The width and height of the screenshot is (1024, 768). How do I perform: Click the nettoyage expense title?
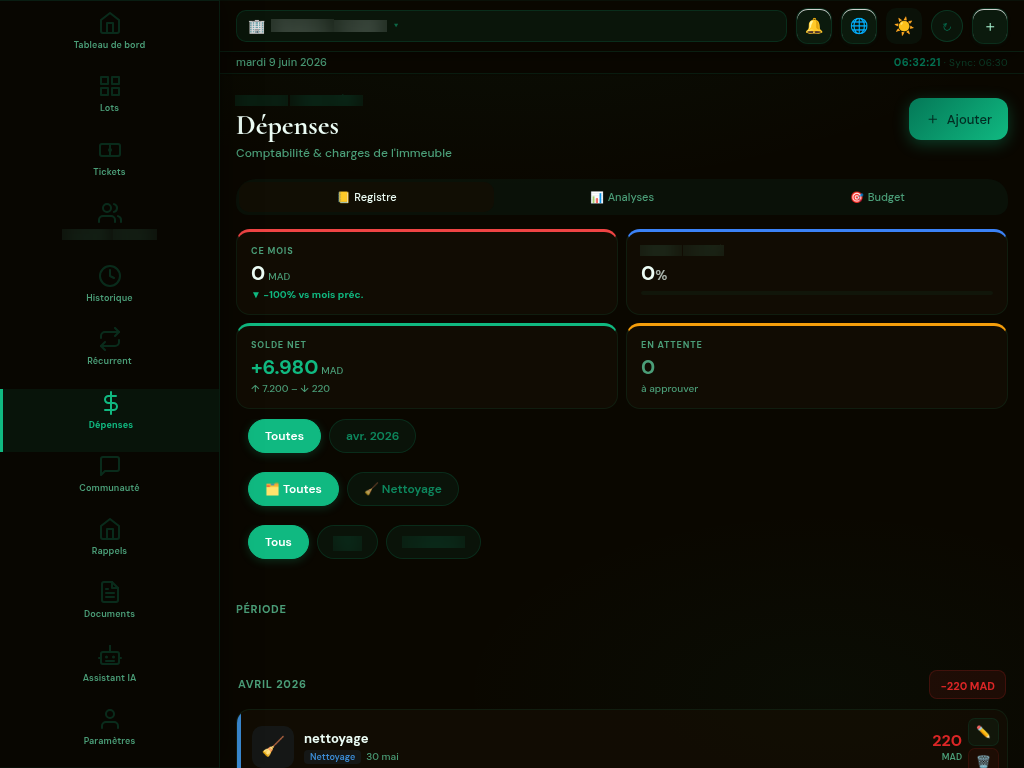click(336, 739)
